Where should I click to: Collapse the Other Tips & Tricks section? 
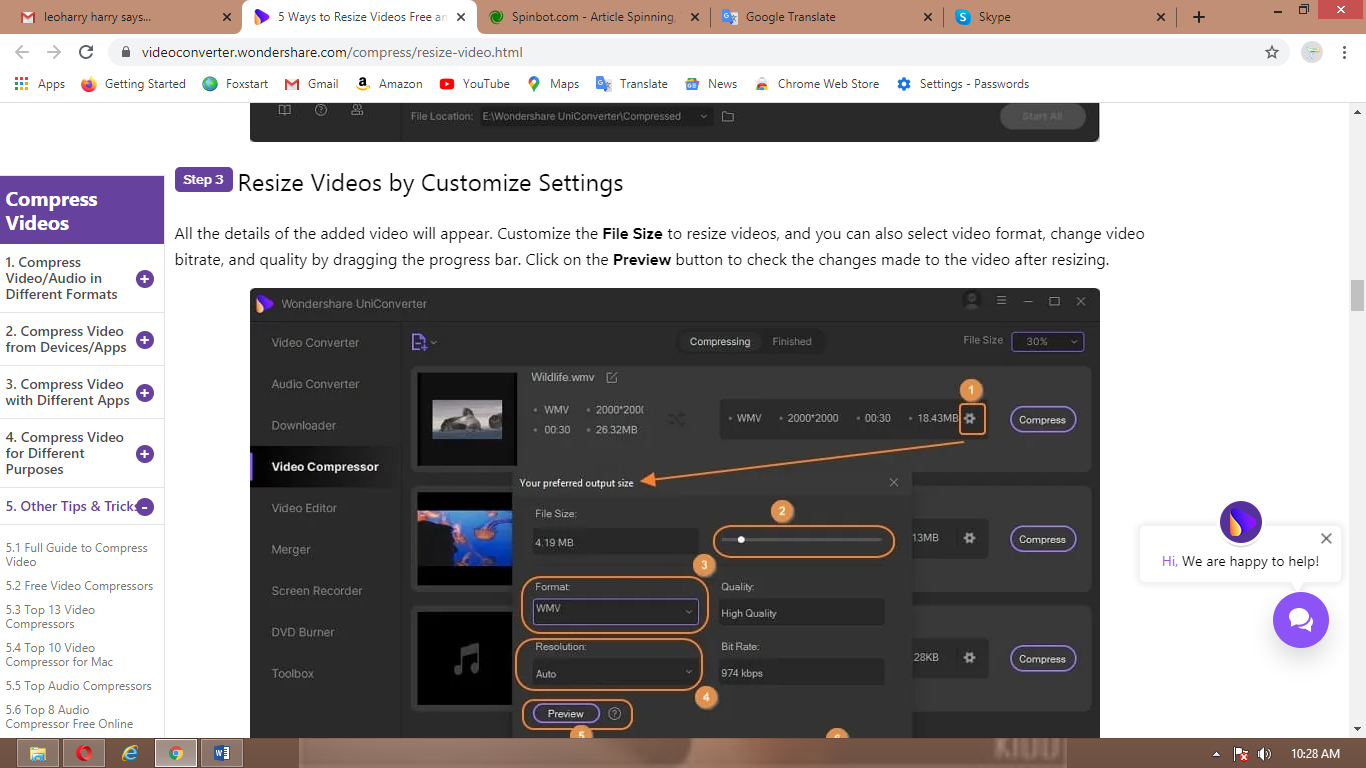pos(145,507)
